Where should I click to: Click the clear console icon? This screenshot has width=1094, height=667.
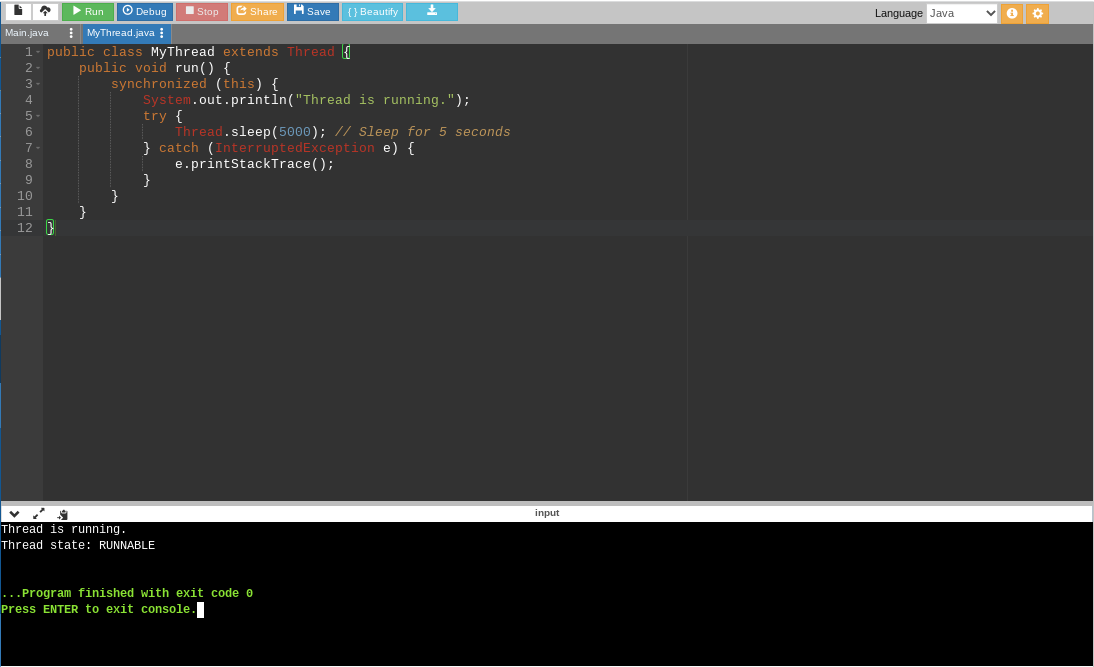coord(63,514)
